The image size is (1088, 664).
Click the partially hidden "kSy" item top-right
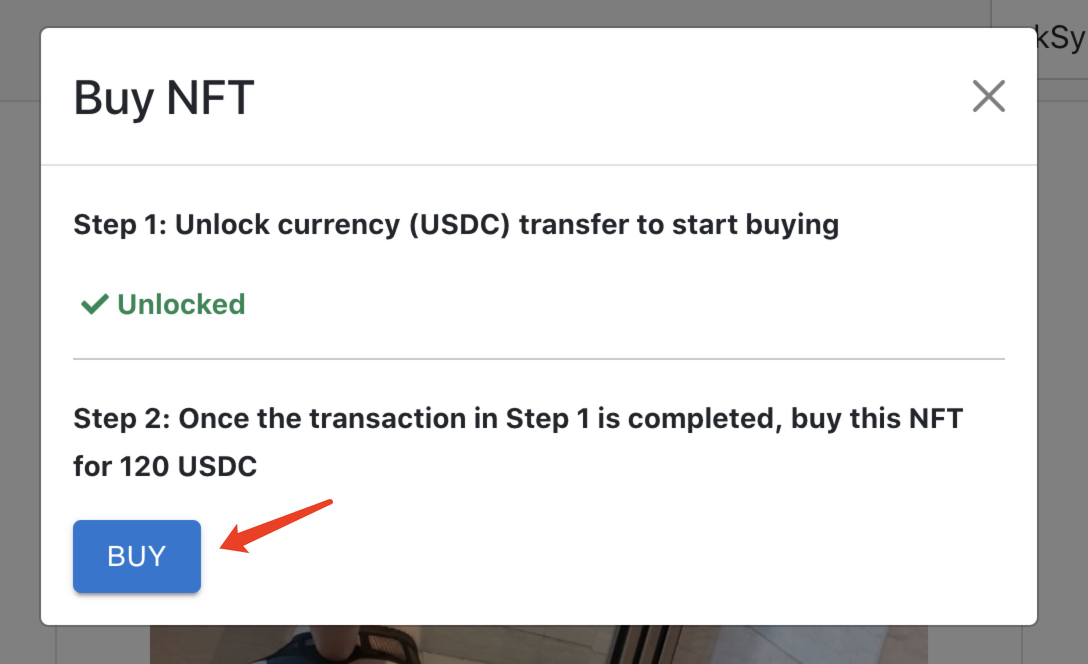pyautogui.click(x=1060, y=40)
